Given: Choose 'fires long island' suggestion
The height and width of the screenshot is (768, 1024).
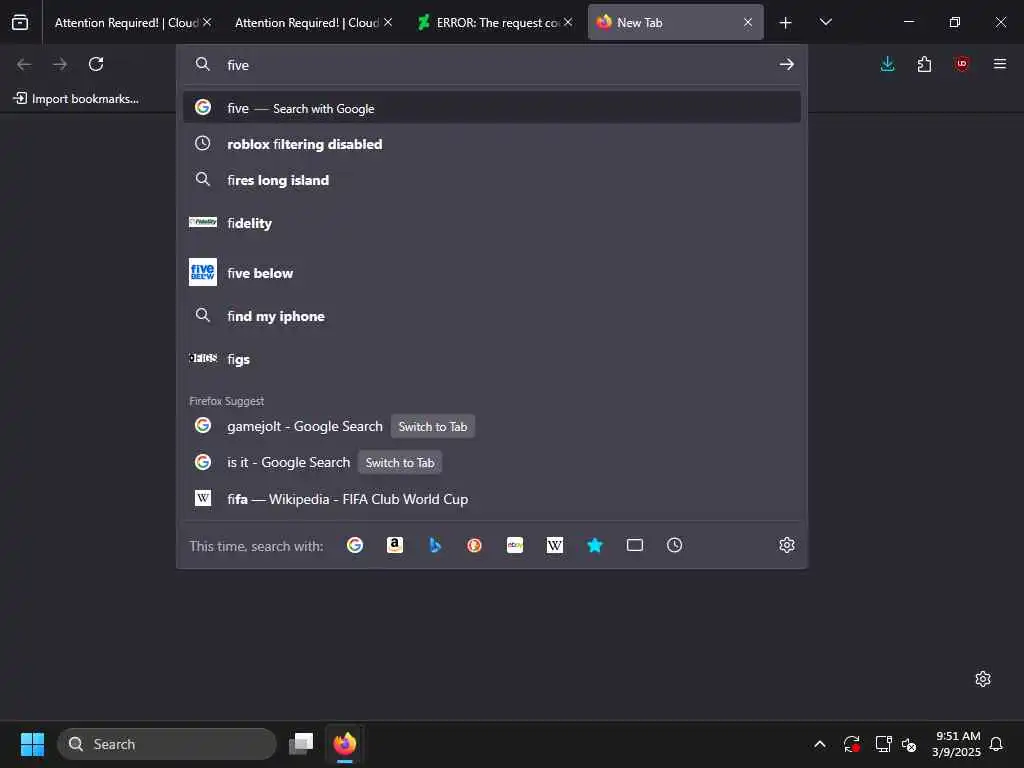Looking at the screenshot, I should 492,180.
